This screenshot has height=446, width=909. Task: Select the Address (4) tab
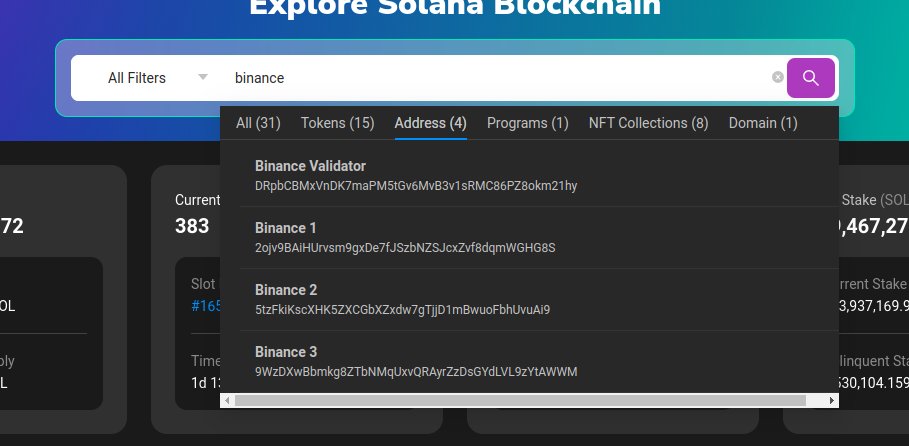pyautogui.click(x=430, y=123)
